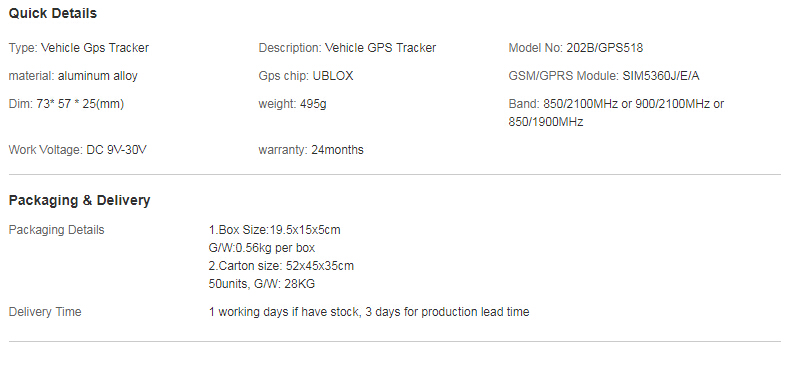
Task: Select the warranty: 24months entry
Action: click(311, 150)
